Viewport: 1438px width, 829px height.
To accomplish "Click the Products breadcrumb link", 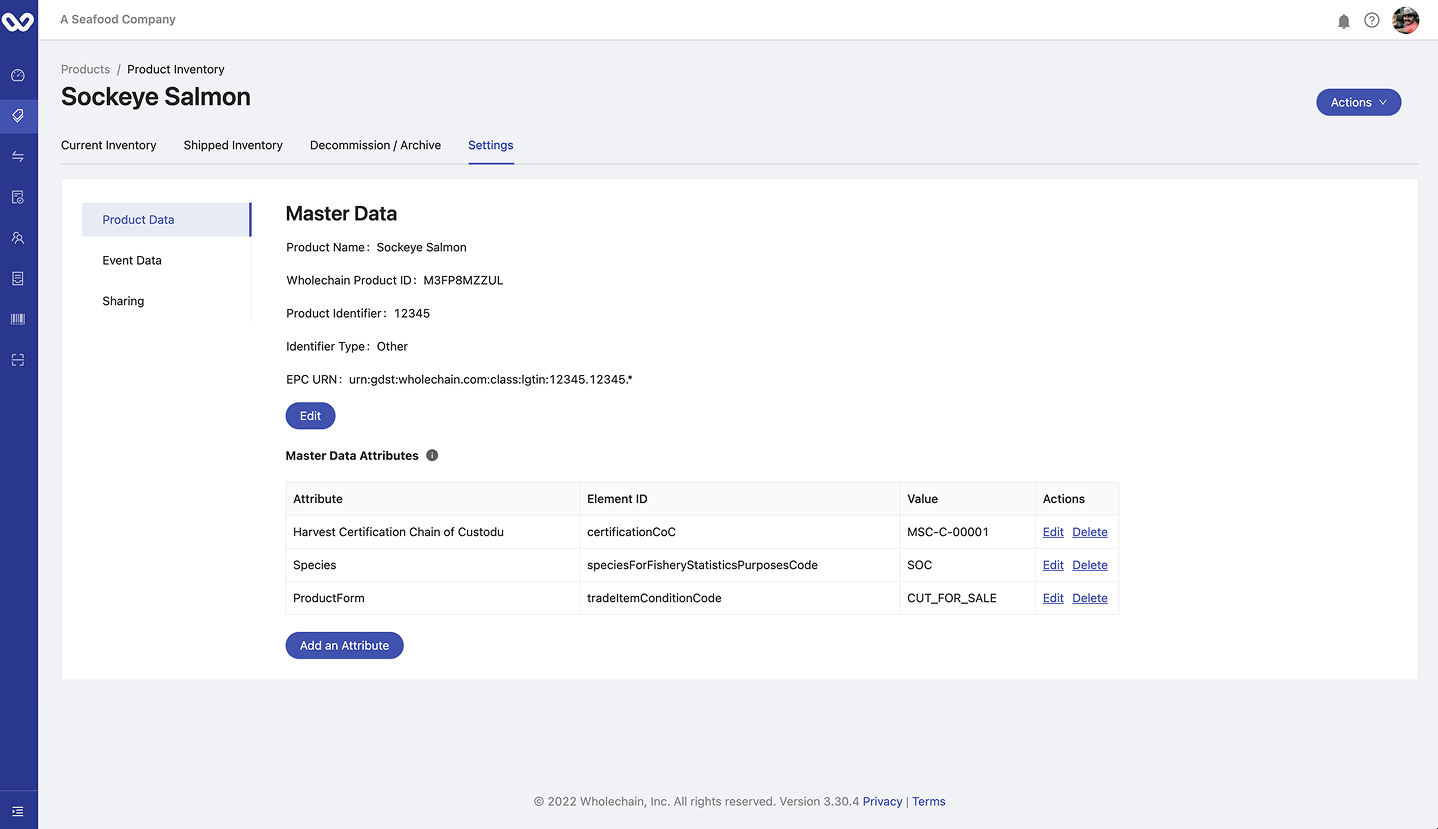I will coord(85,69).
